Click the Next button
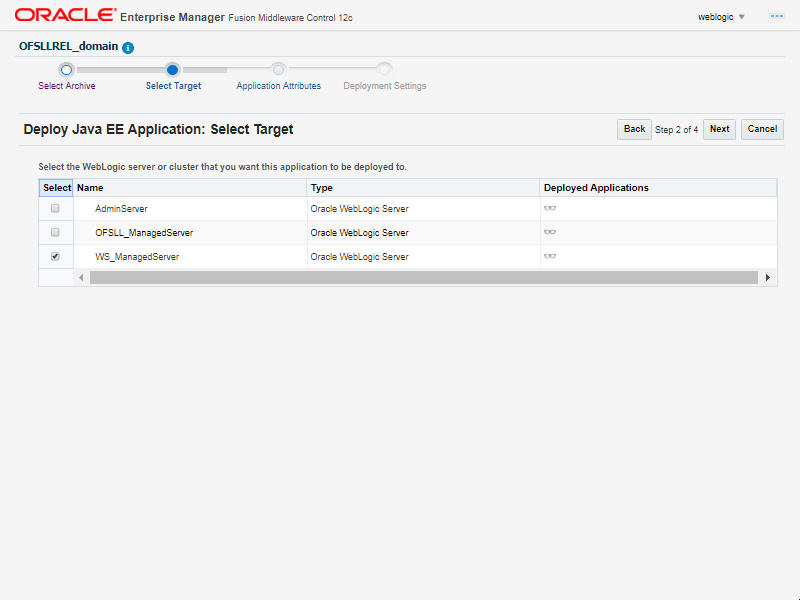Viewport: 800px width, 600px height. 719,129
